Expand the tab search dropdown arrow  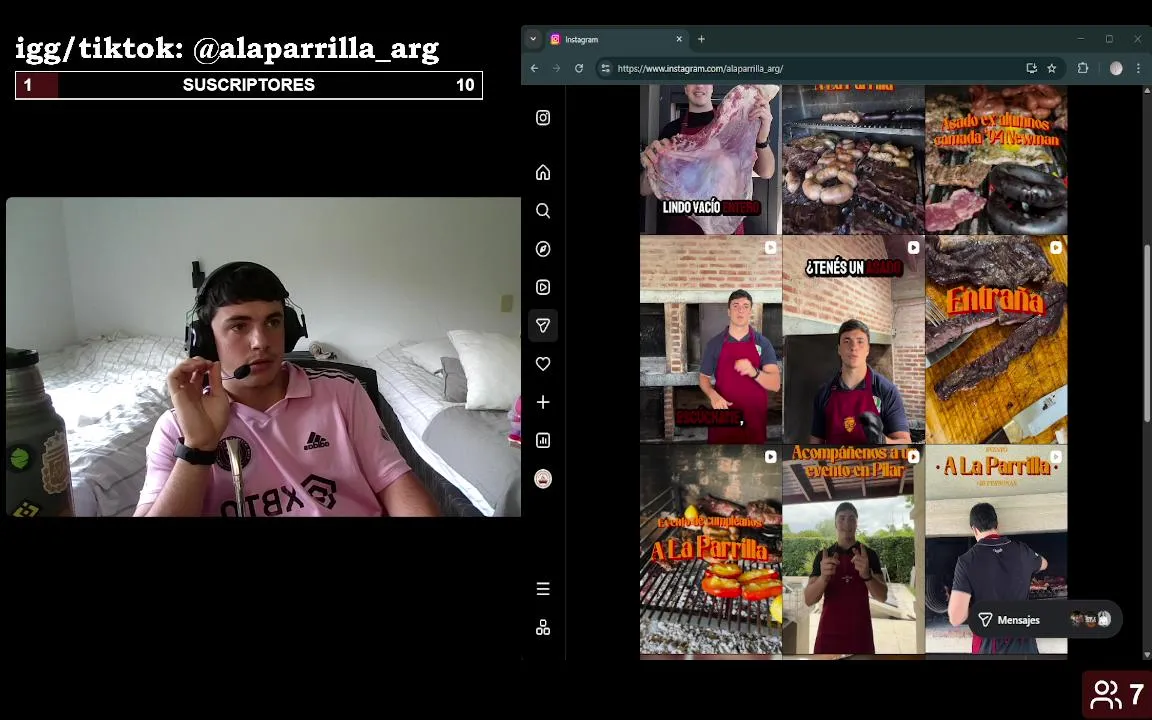point(533,39)
